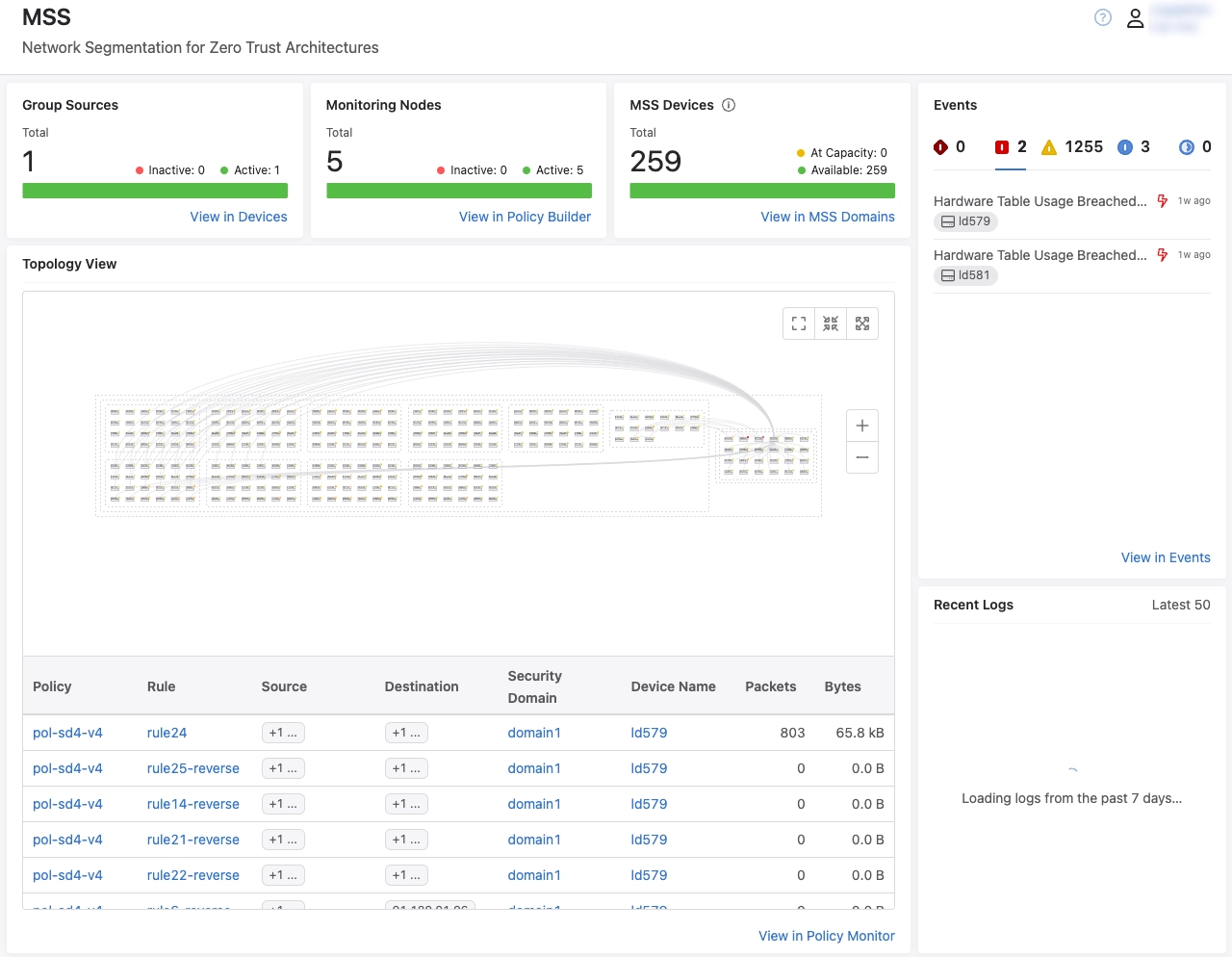Expand the Source +1 chip for rule21-reverse
Viewport: 1232px width, 957px height.
(x=283, y=840)
